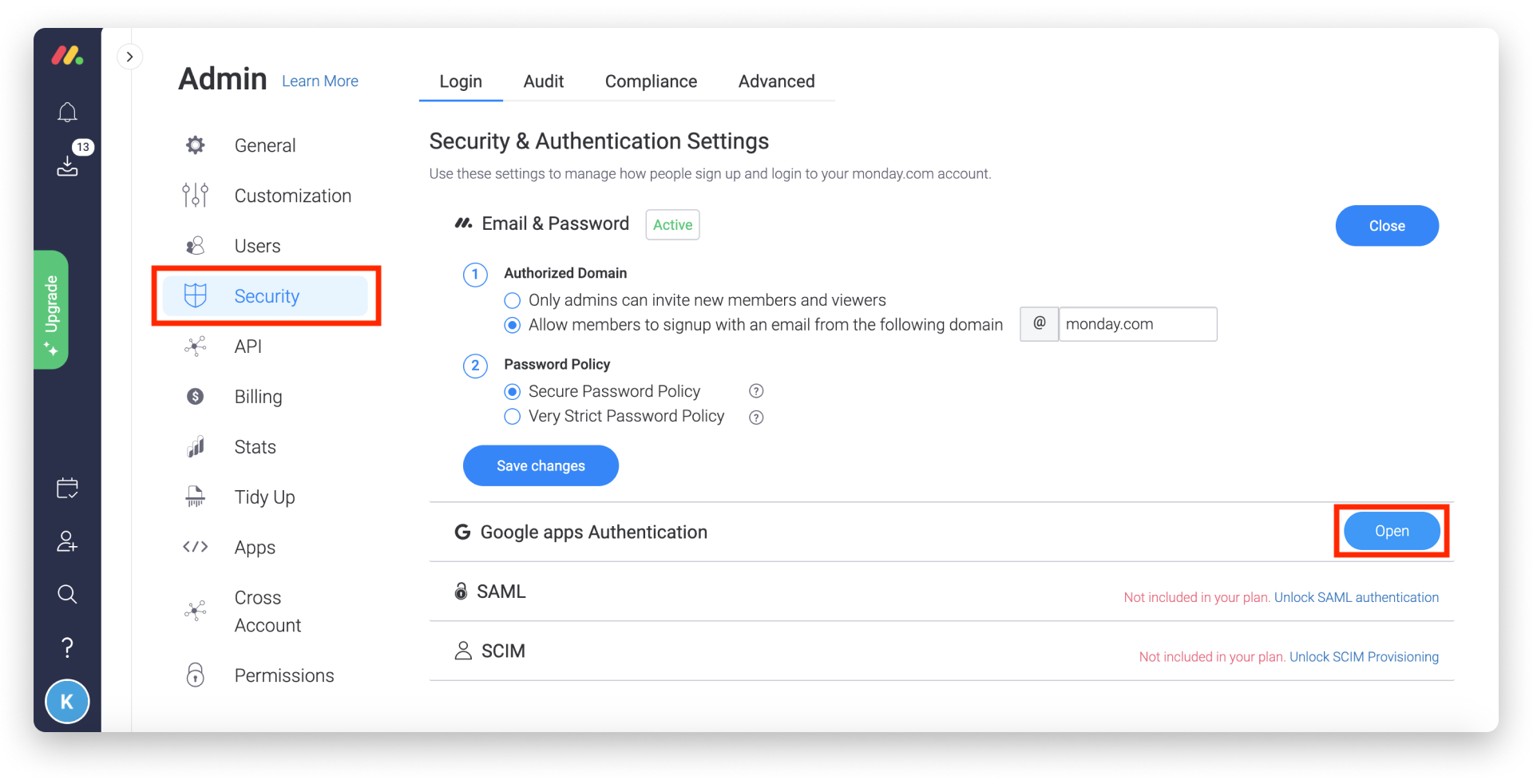Switch to the Audit tab
This screenshot has height=784, width=1533.
click(x=544, y=81)
